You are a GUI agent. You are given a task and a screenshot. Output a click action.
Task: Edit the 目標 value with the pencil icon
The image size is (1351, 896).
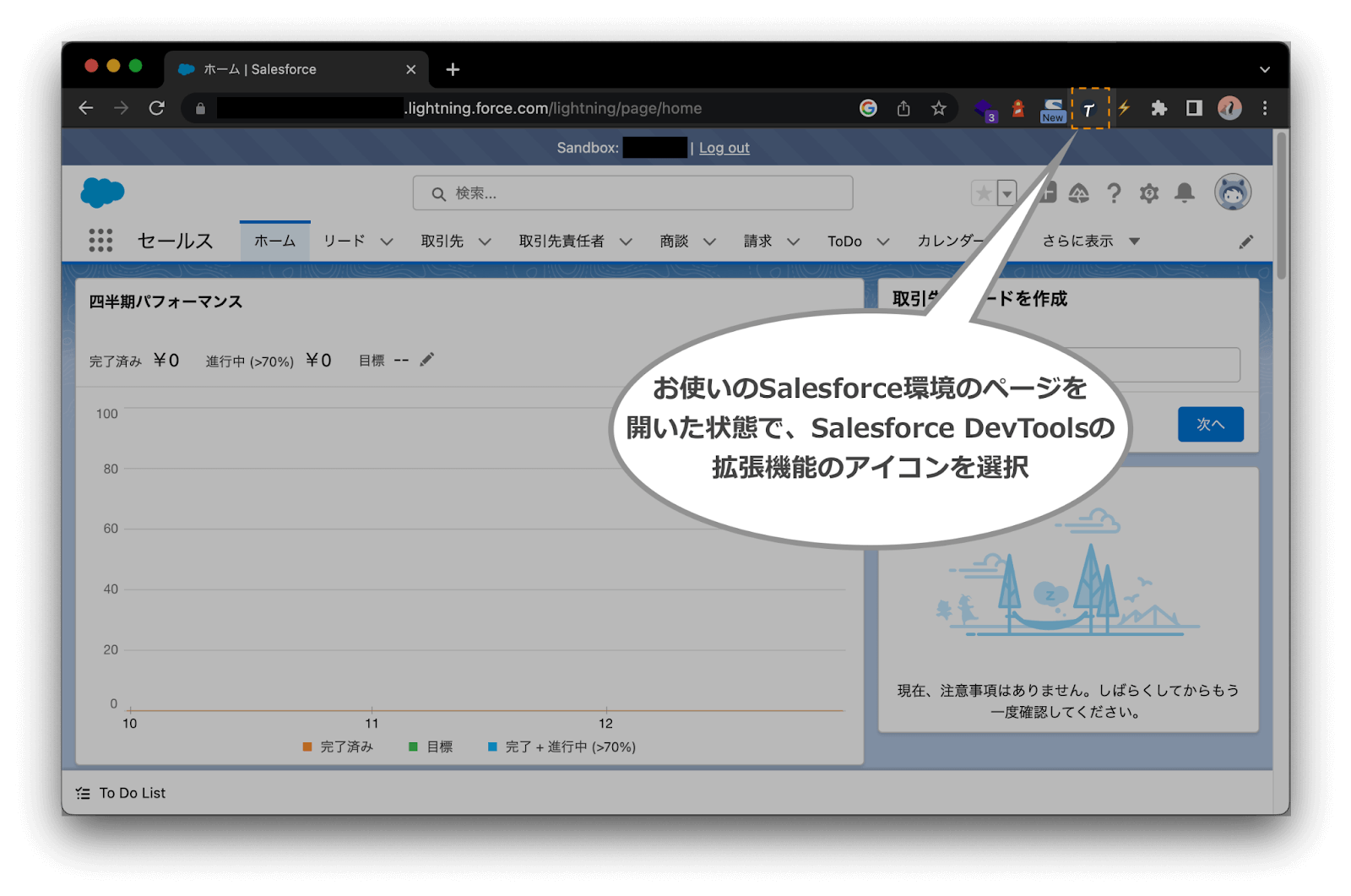tap(426, 359)
